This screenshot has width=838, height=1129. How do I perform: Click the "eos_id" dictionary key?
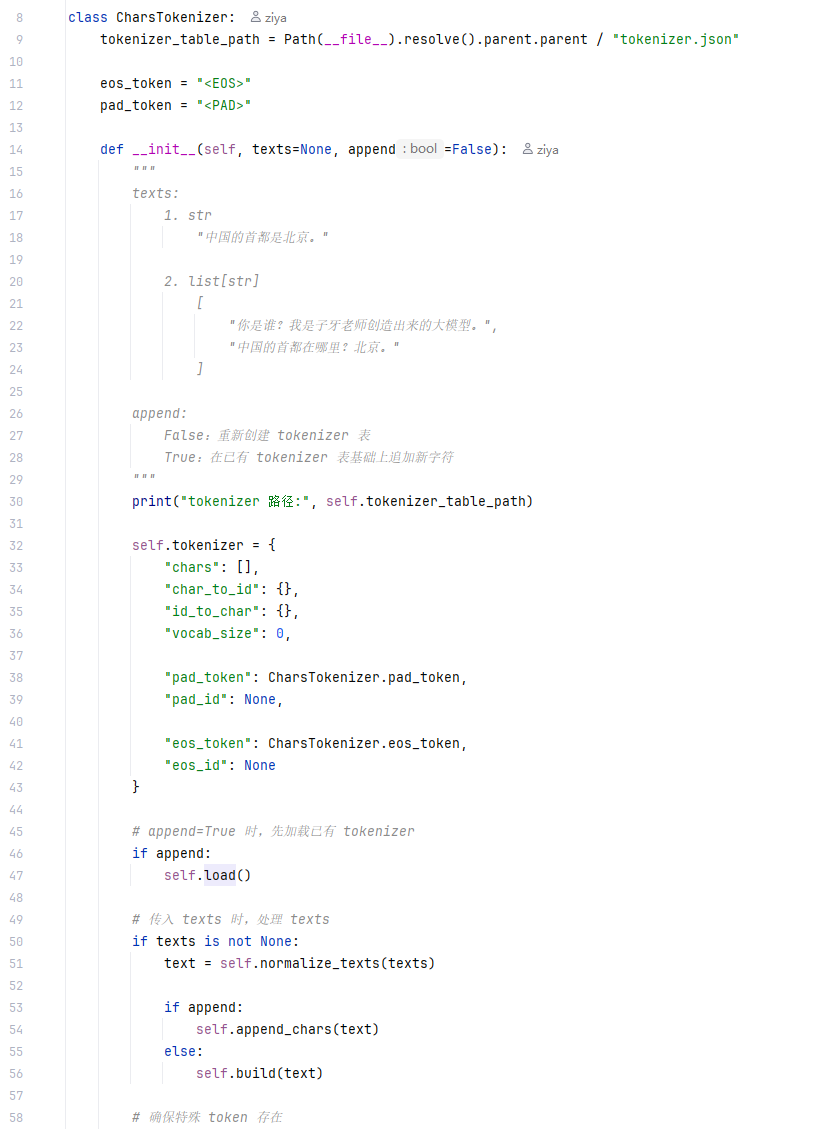196,765
